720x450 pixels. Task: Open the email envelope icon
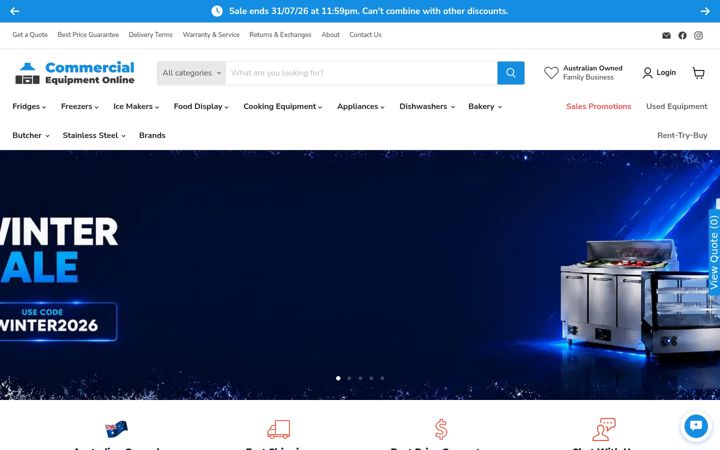(x=666, y=35)
